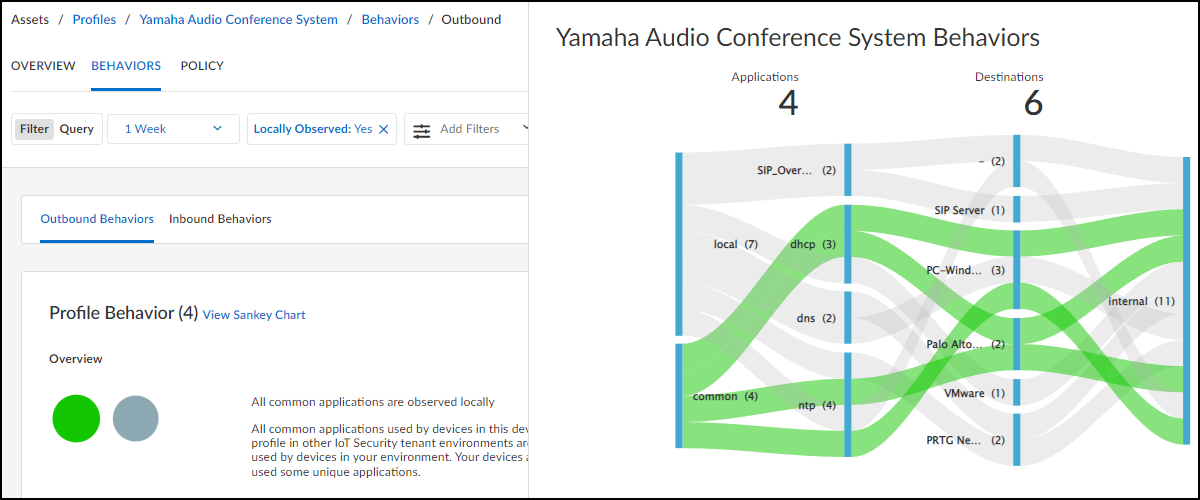Screen dimensions: 1200x500
Task: Click the gray overview circle
Action: pos(136,418)
